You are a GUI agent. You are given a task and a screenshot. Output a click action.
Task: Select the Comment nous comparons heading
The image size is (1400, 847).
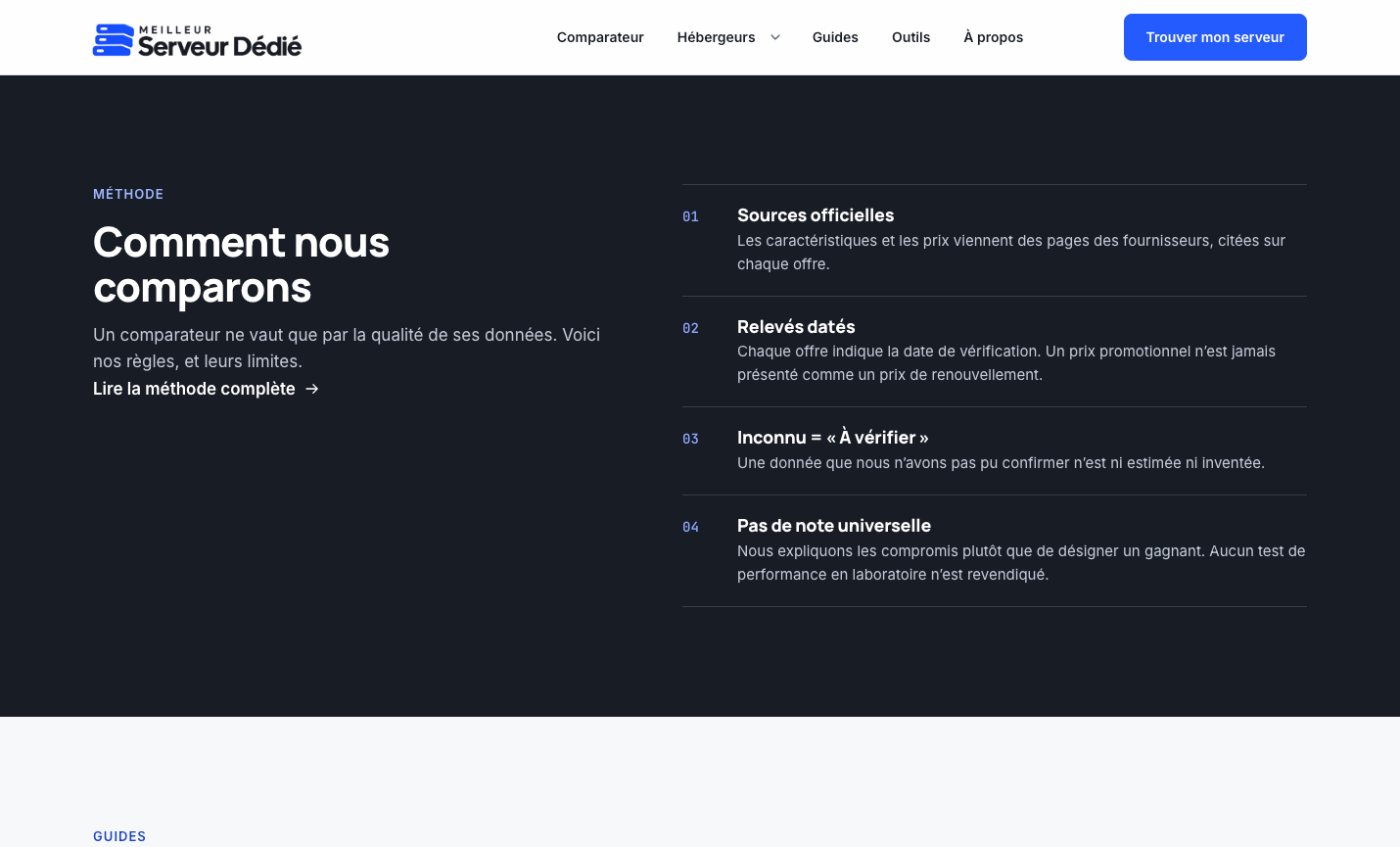click(241, 265)
